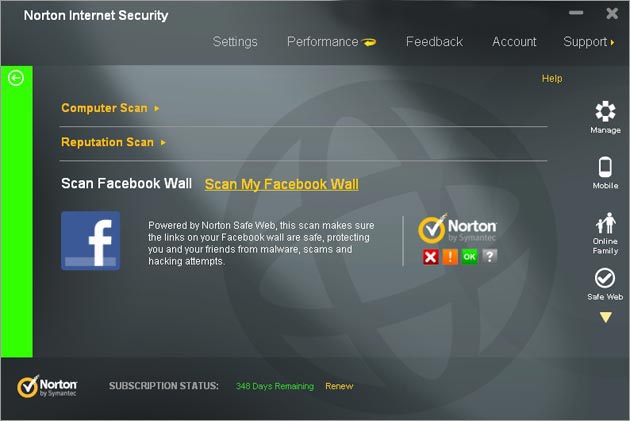Click the orange exclamation warning icon
Image resolution: width=630 pixels, height=421 pixels.
pyautogui.click(x=450, y=257)
